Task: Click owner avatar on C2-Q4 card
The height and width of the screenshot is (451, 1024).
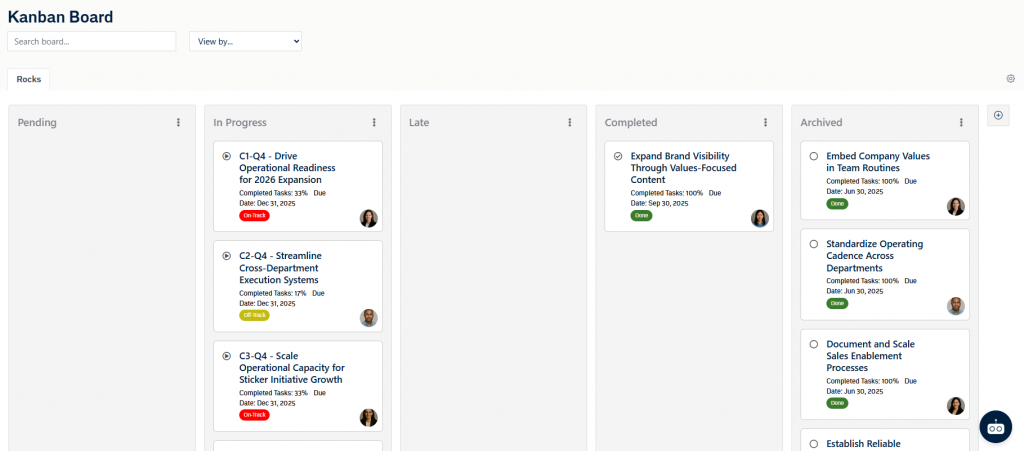Action: click(x=368, y=318)
